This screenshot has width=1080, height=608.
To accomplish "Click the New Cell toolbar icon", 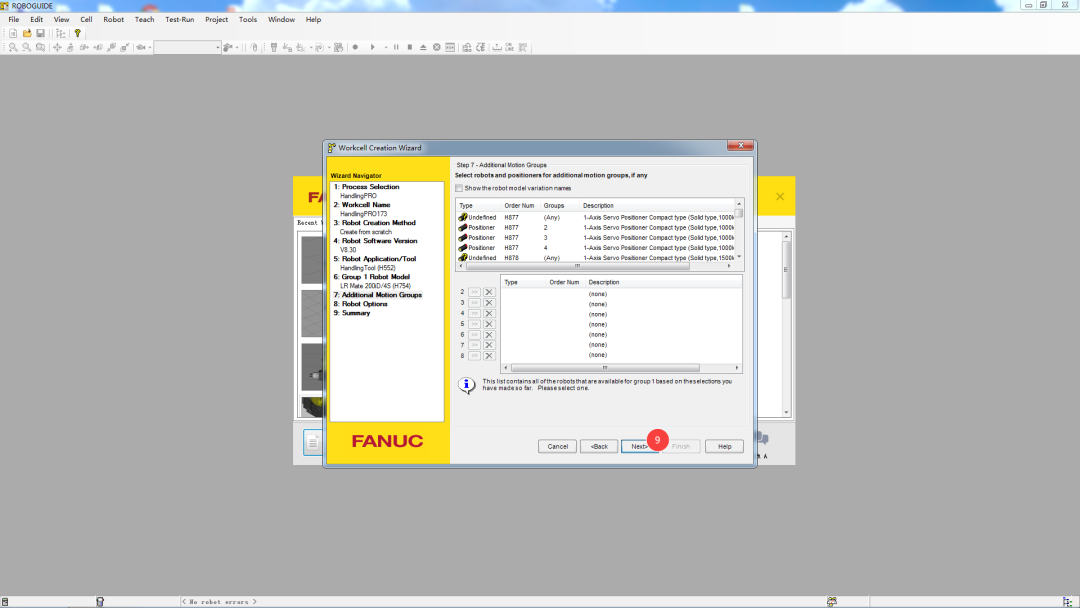I will (13, 33).
